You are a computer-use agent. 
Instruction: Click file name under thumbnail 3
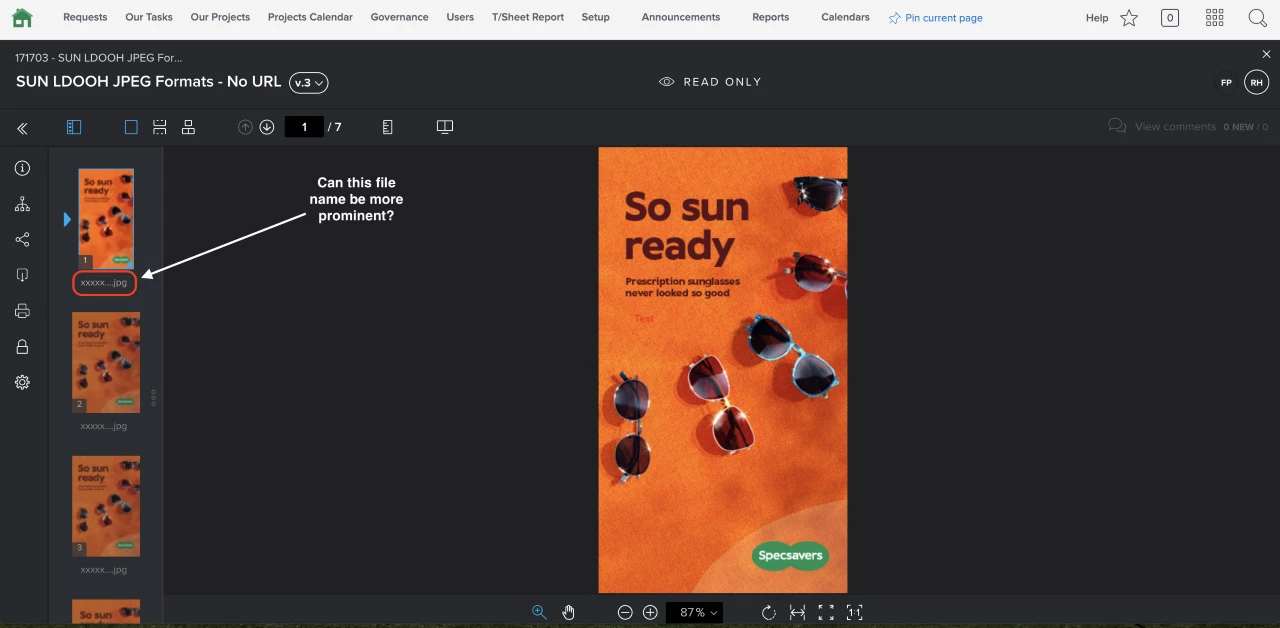coord(104,570)
